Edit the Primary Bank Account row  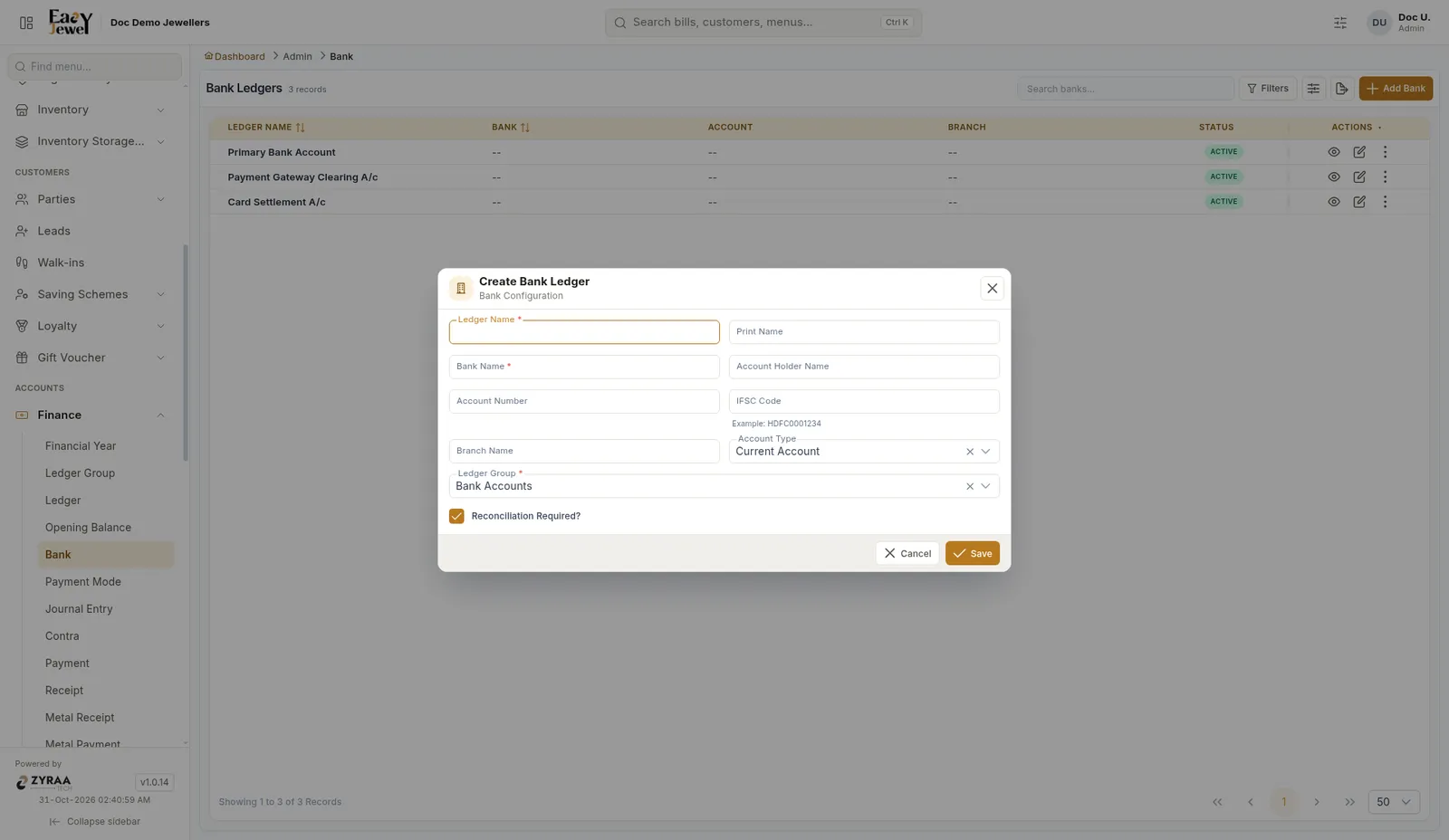point(1359,152)
